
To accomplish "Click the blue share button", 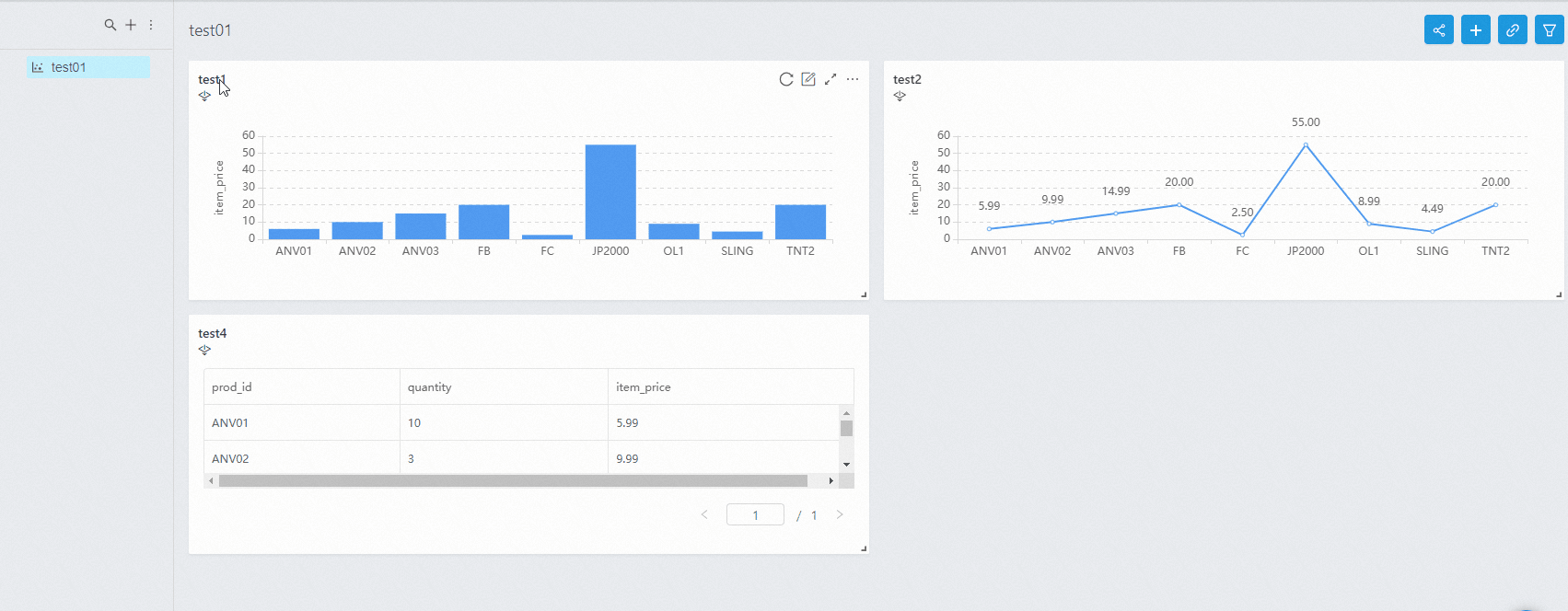I will tap(1439, 29).
